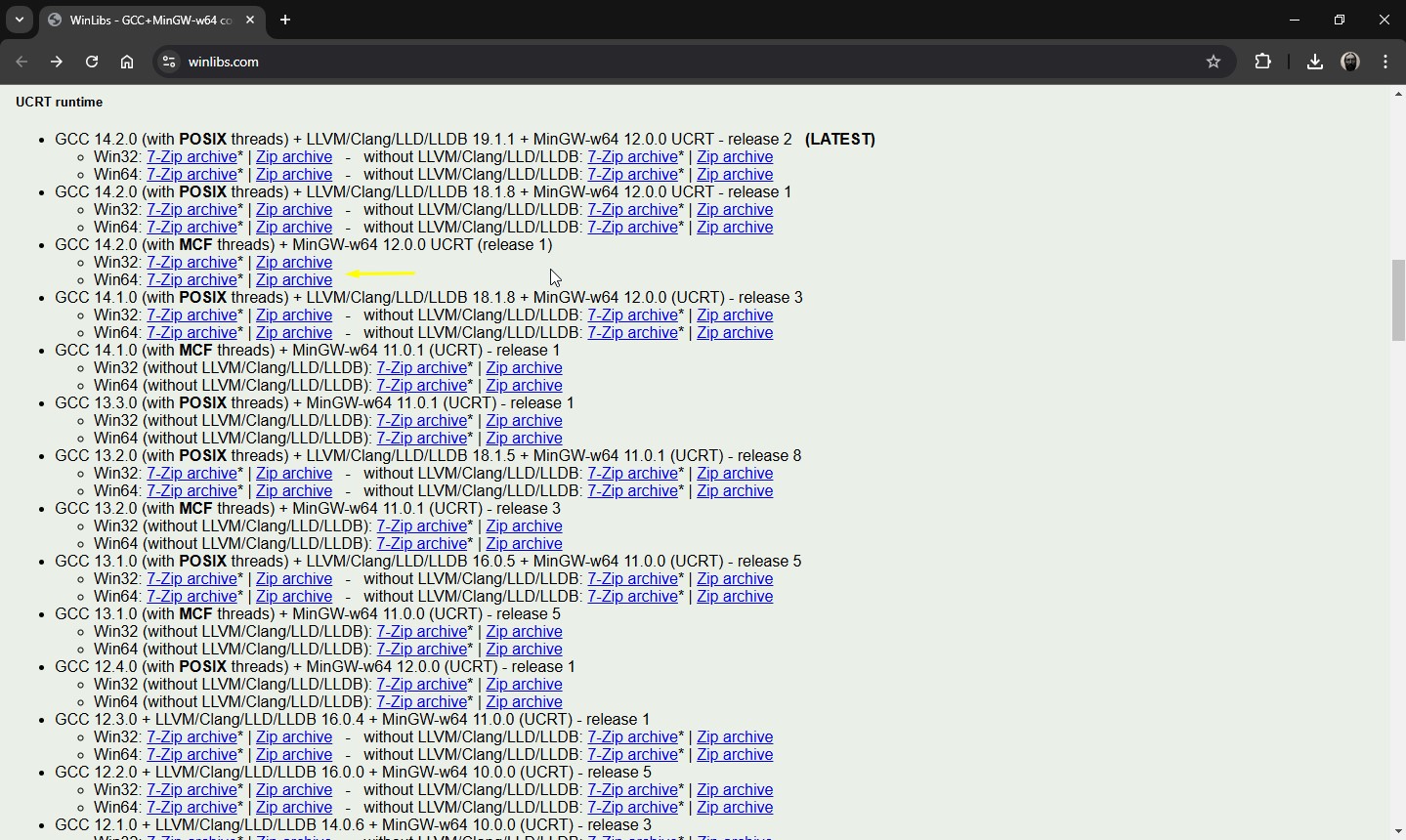Screen dimensions: 1406x840
Task: Click the vertical scrollbar thumb
Action: point(1398,301)
